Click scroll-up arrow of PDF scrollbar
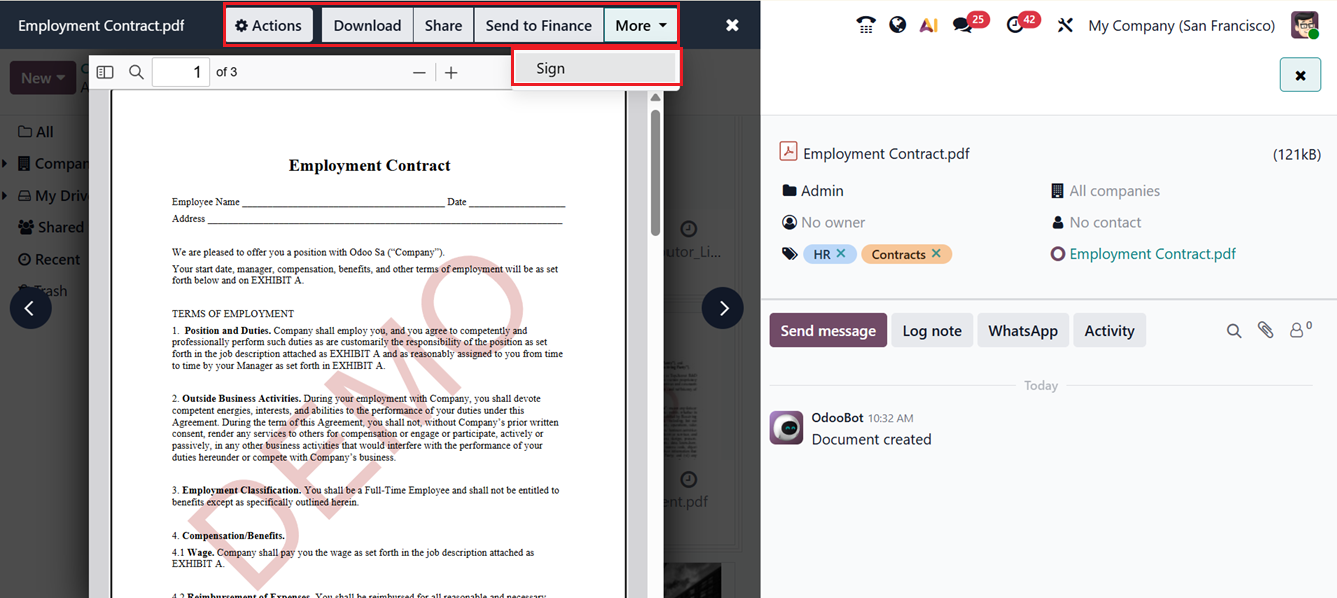 (x=656, y=98)
